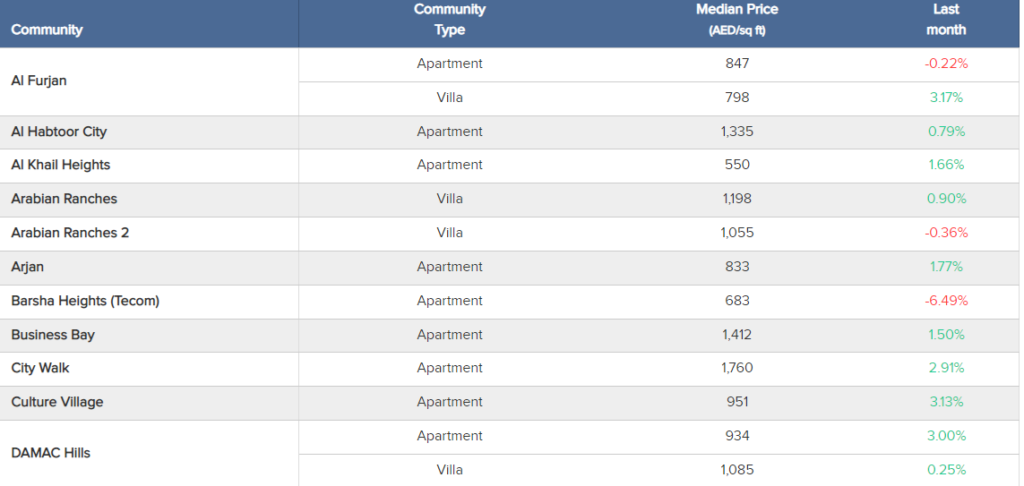The height and width of the screenshot is (486, 1024).
Task: Open the Business Bay community entry
Action: [x=53, y=335]
